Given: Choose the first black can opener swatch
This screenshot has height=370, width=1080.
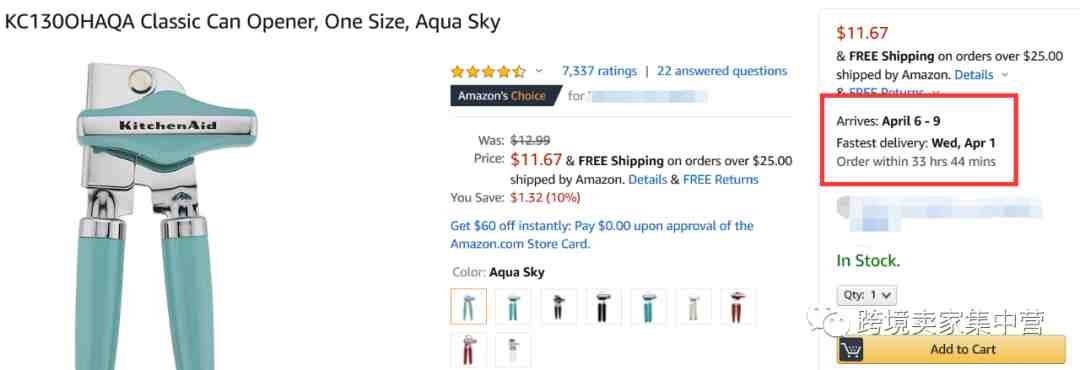Looking at the screenshot, I should point(558,306).
